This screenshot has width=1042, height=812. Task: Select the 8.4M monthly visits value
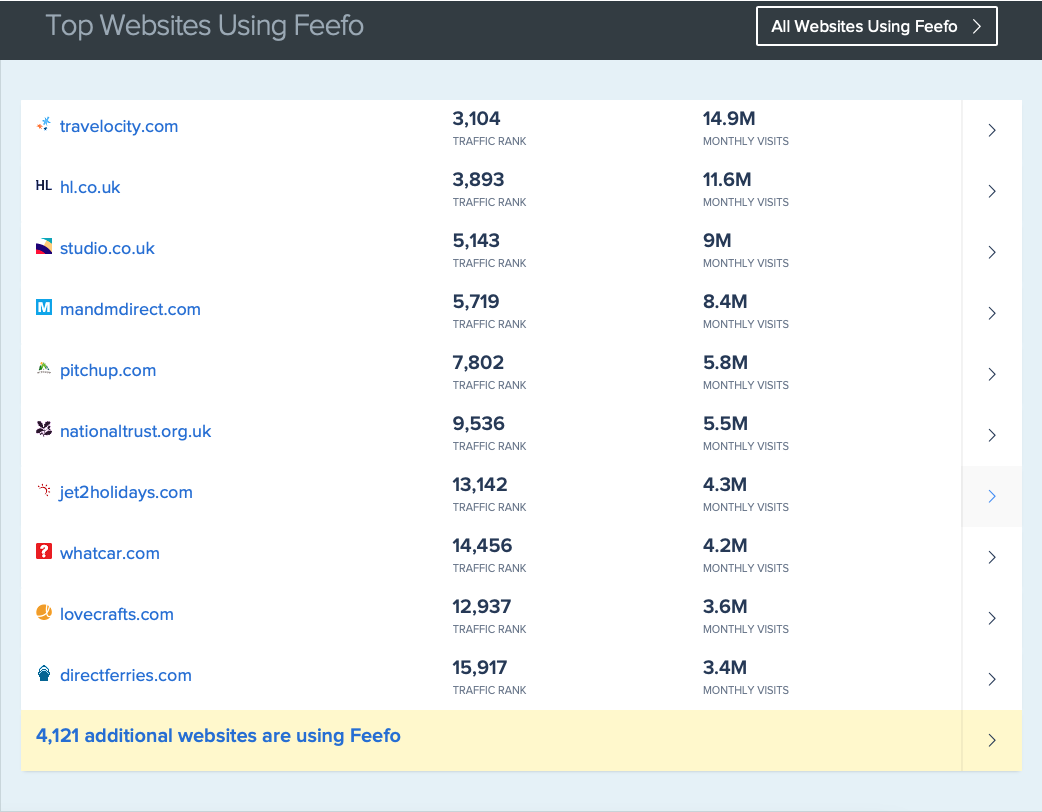(x=725, y=302)
